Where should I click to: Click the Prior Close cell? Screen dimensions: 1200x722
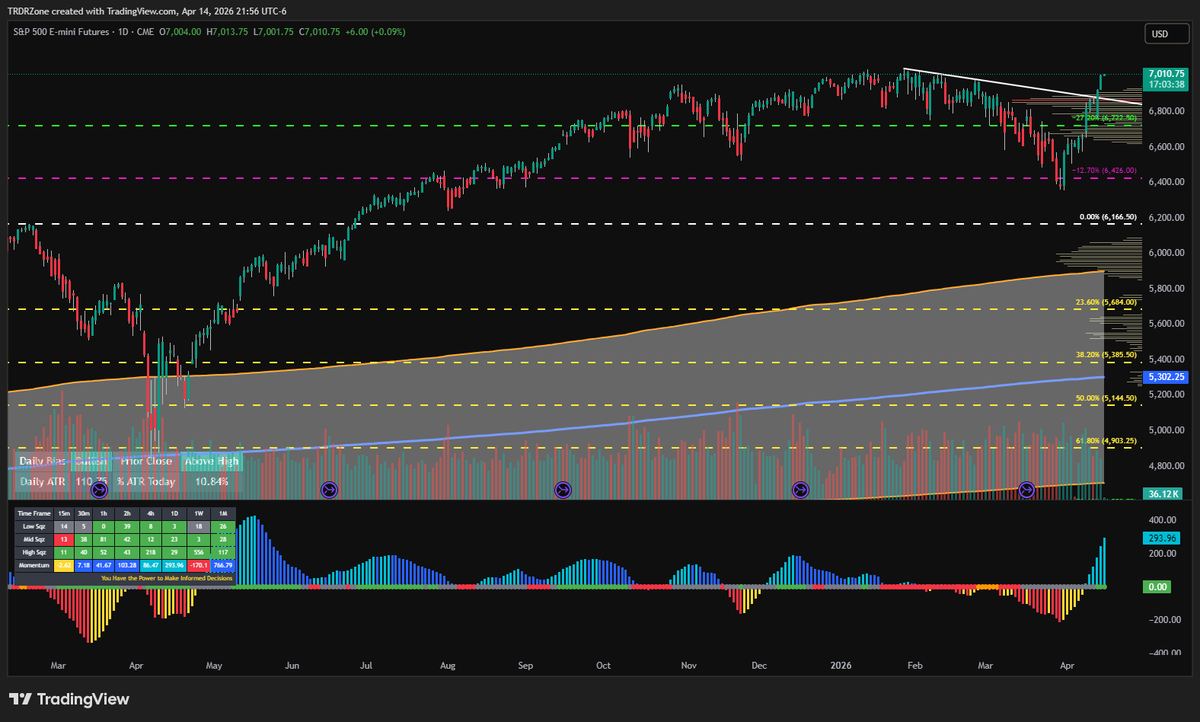click(146, 461)
